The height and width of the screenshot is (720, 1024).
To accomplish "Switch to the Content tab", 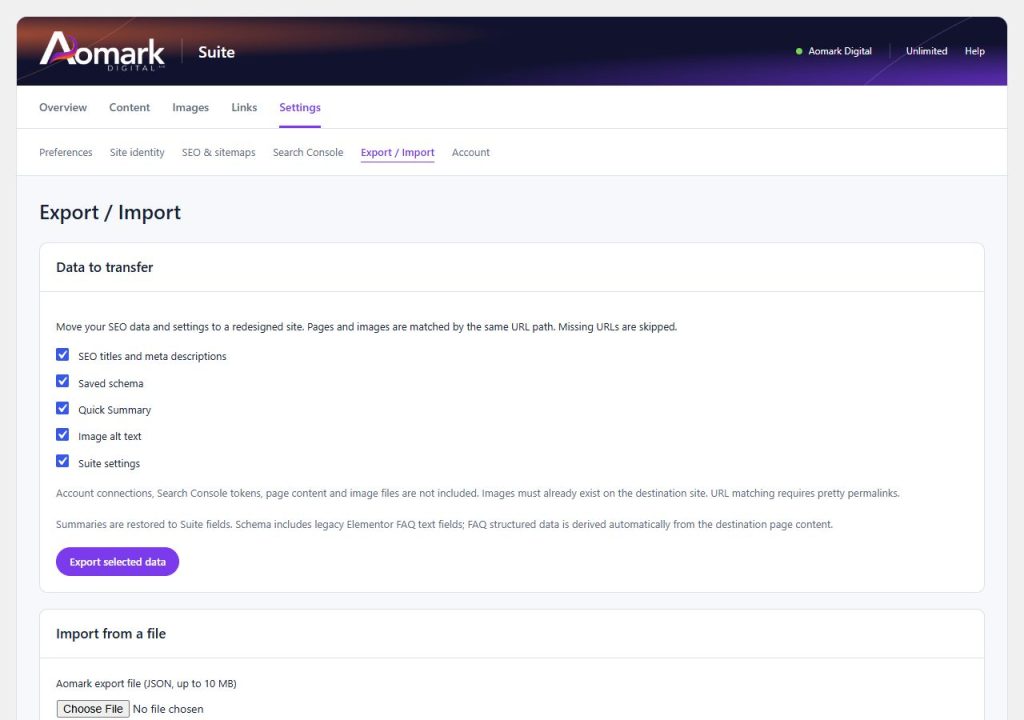I will [x=129, y=107].
